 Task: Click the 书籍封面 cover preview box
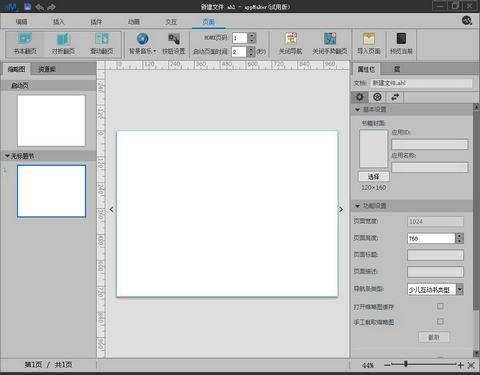(x=373, y=149)
